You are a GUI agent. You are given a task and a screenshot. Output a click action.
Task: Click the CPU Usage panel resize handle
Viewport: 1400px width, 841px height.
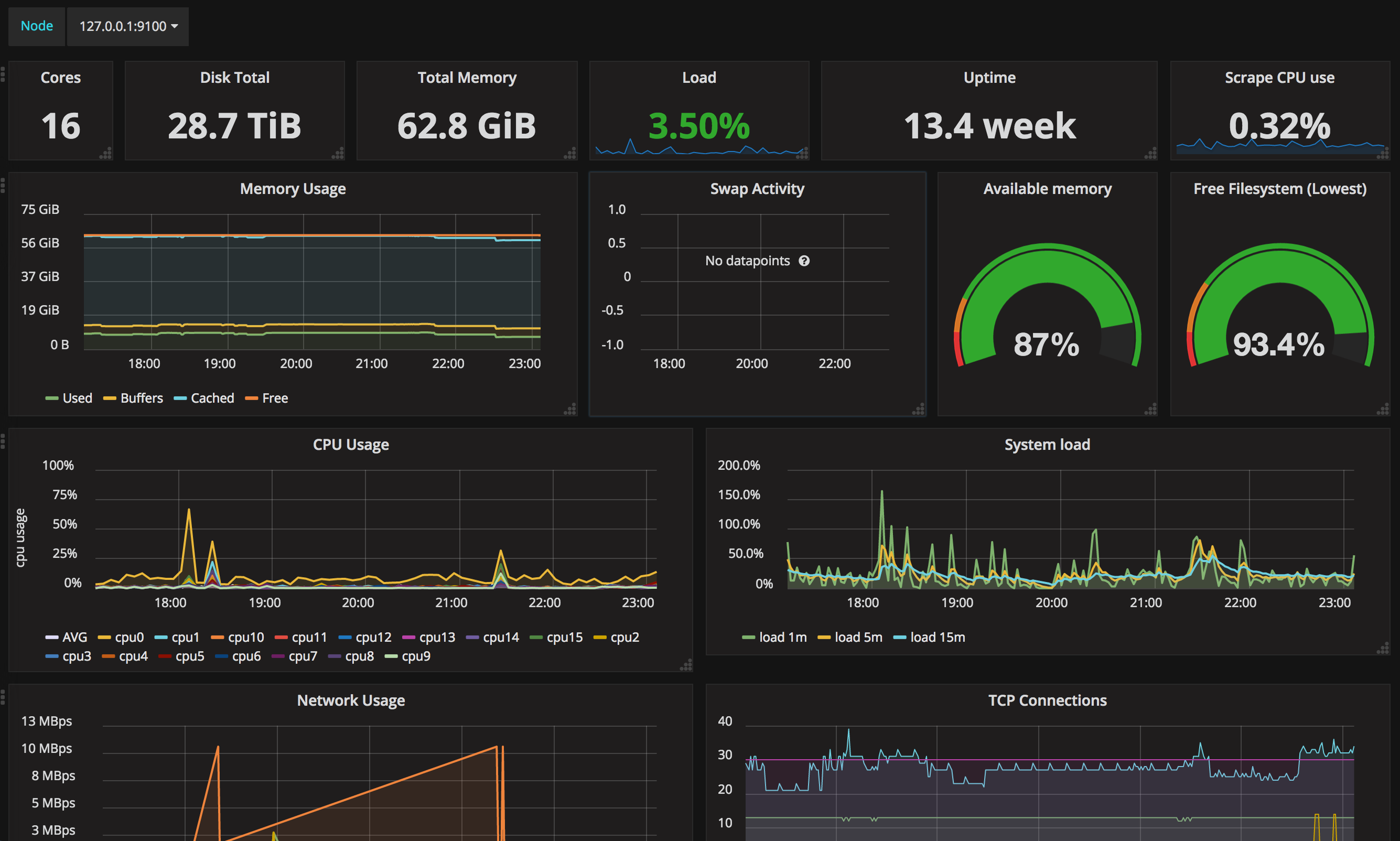click(x=686, y=665)
